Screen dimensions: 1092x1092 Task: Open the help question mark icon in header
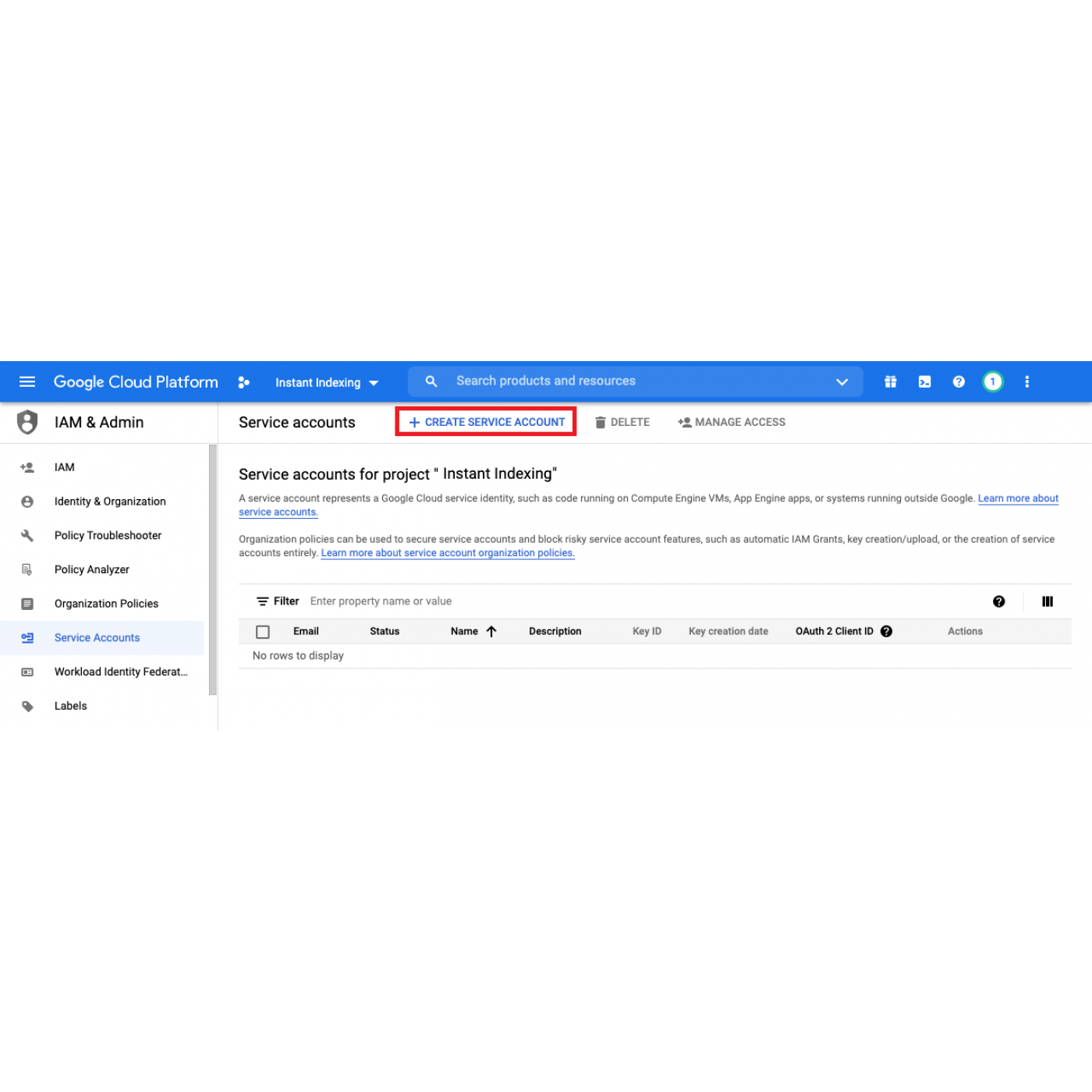(959, 381)
